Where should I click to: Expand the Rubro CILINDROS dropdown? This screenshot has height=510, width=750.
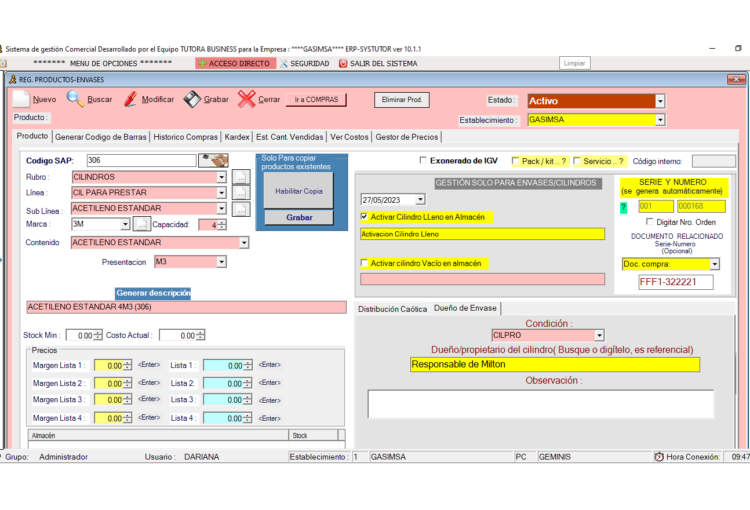[221, 177]
